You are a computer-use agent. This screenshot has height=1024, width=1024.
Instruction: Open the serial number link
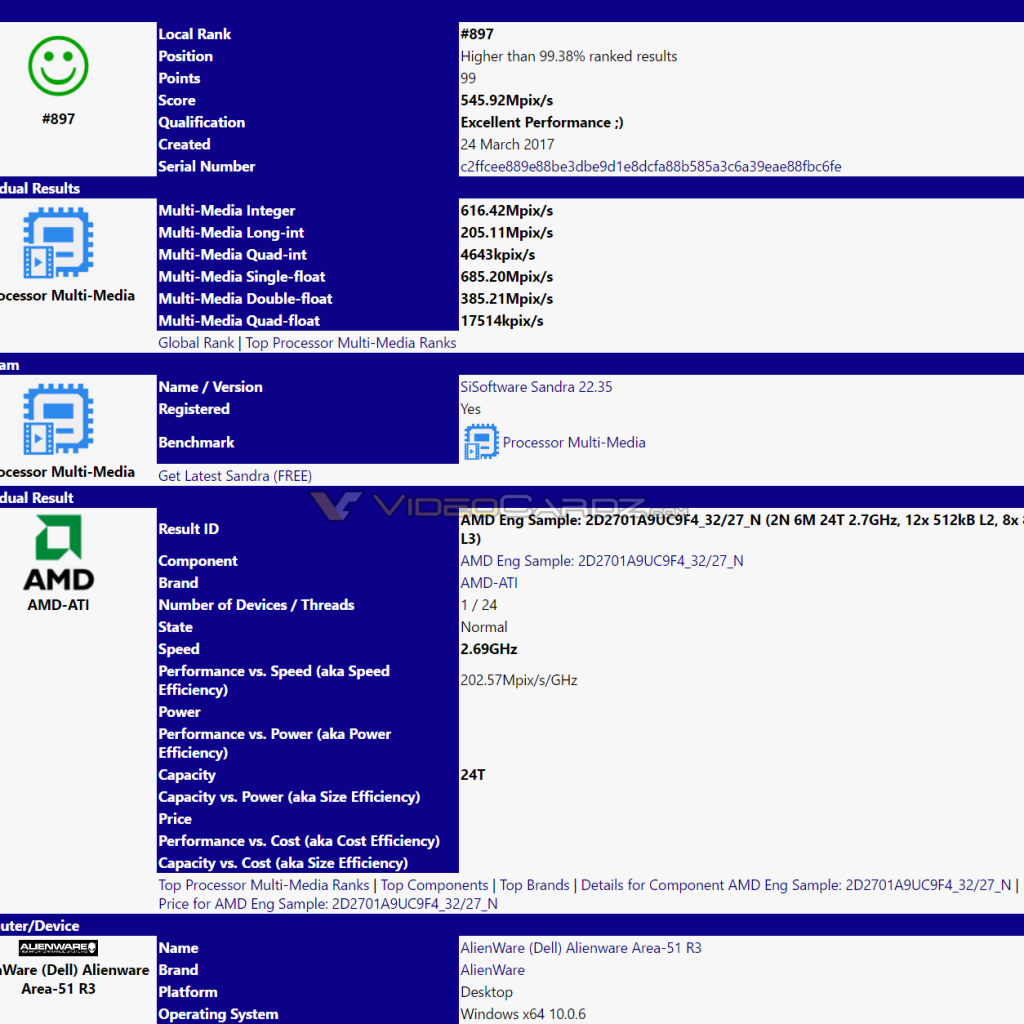[650, 167]
